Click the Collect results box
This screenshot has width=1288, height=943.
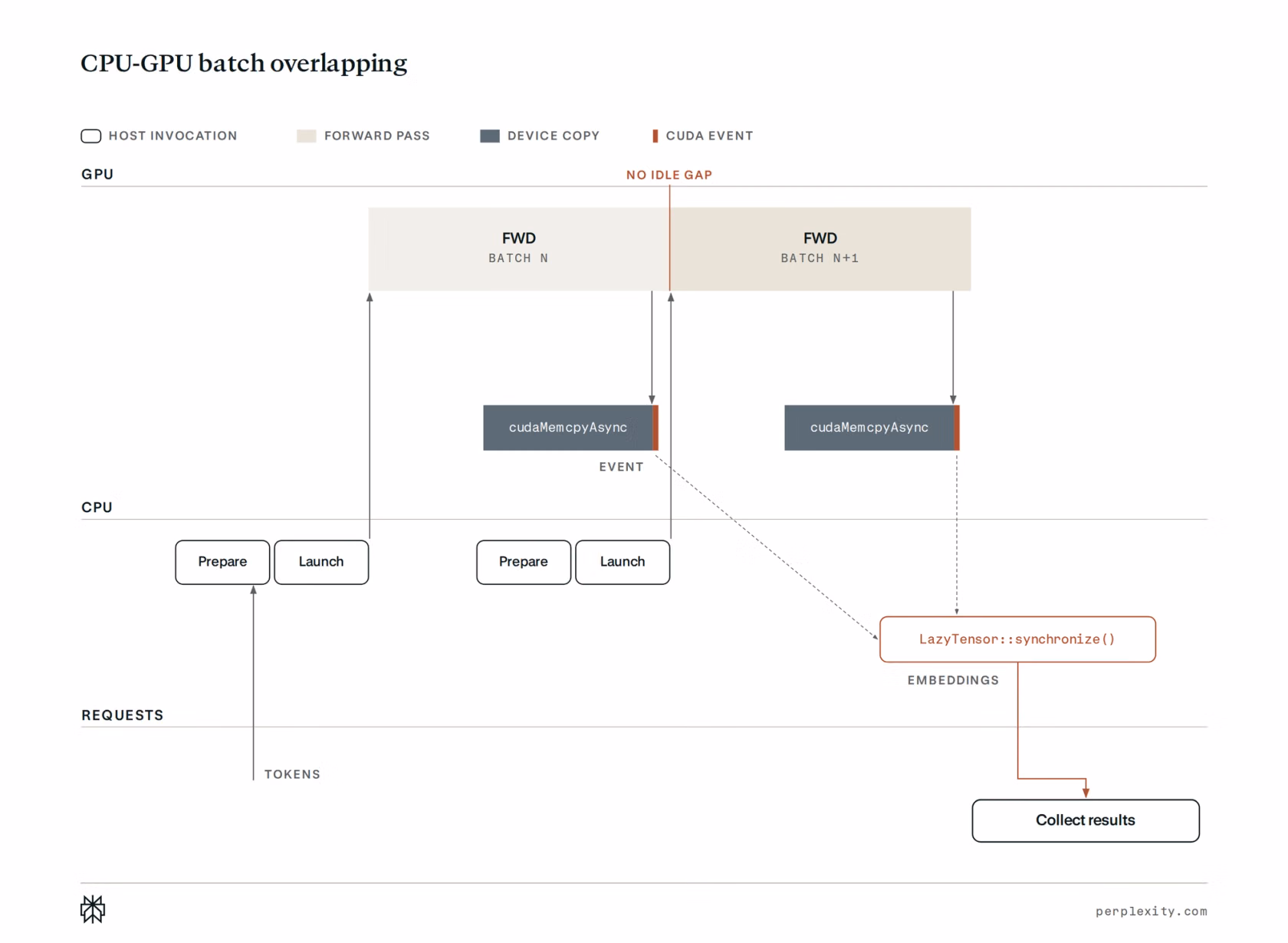click(1086, 820)
